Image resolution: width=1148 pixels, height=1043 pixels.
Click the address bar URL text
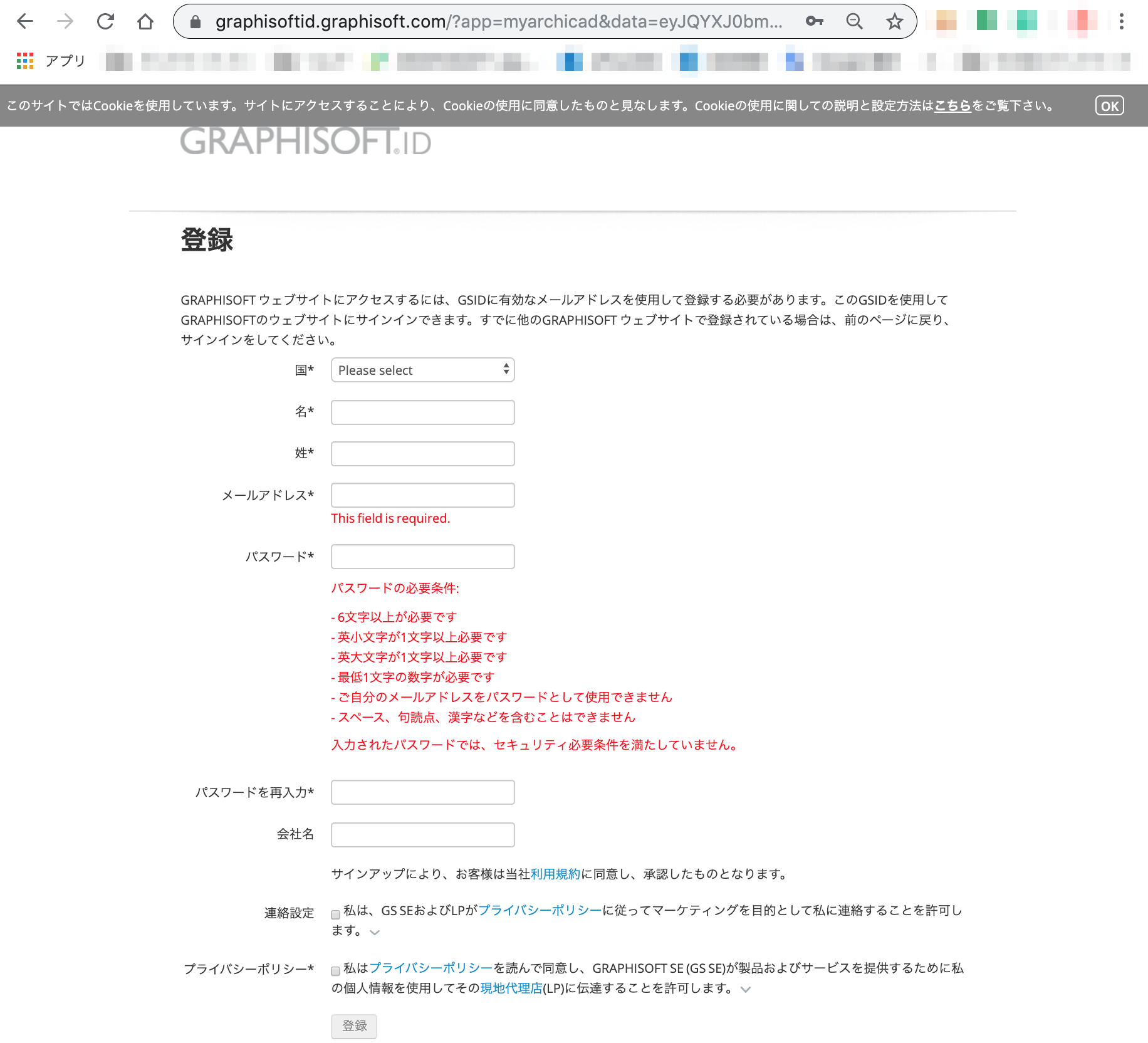coord(499,22)
